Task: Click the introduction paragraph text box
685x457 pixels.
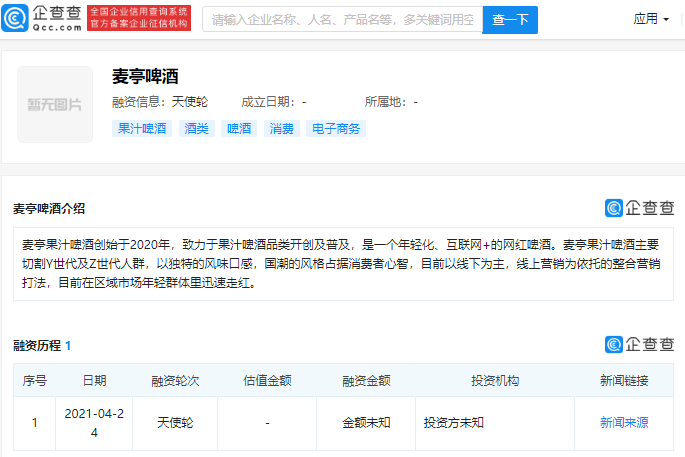Action: [x=343, y=264]
